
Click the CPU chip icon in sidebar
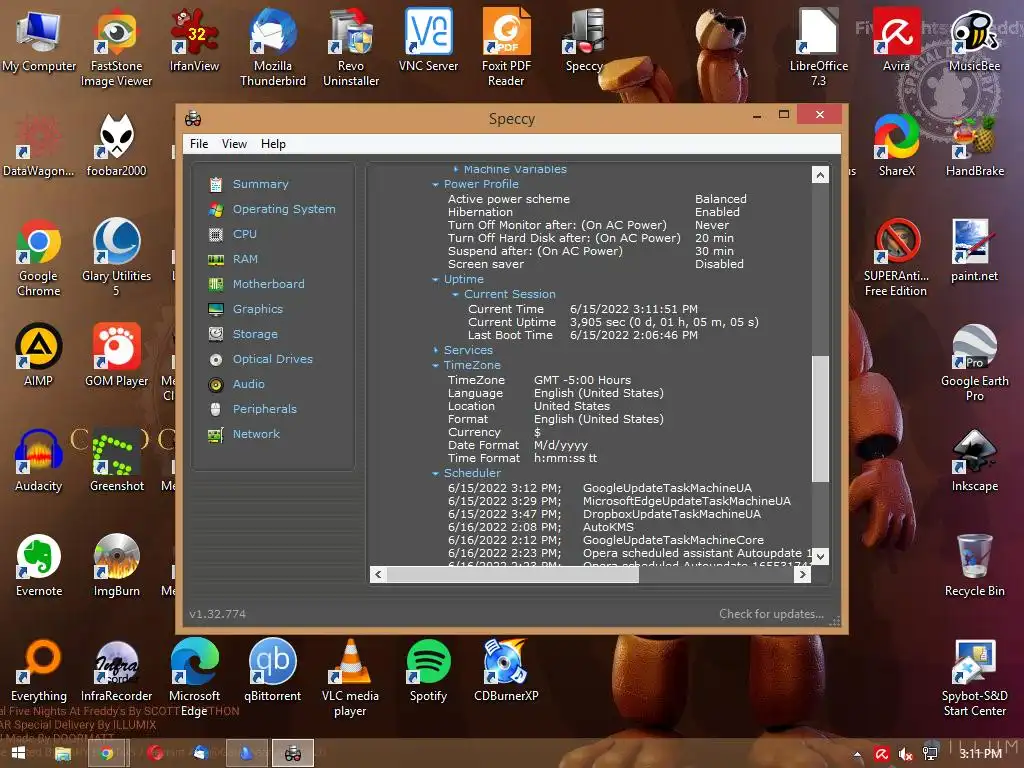point(216,234)
